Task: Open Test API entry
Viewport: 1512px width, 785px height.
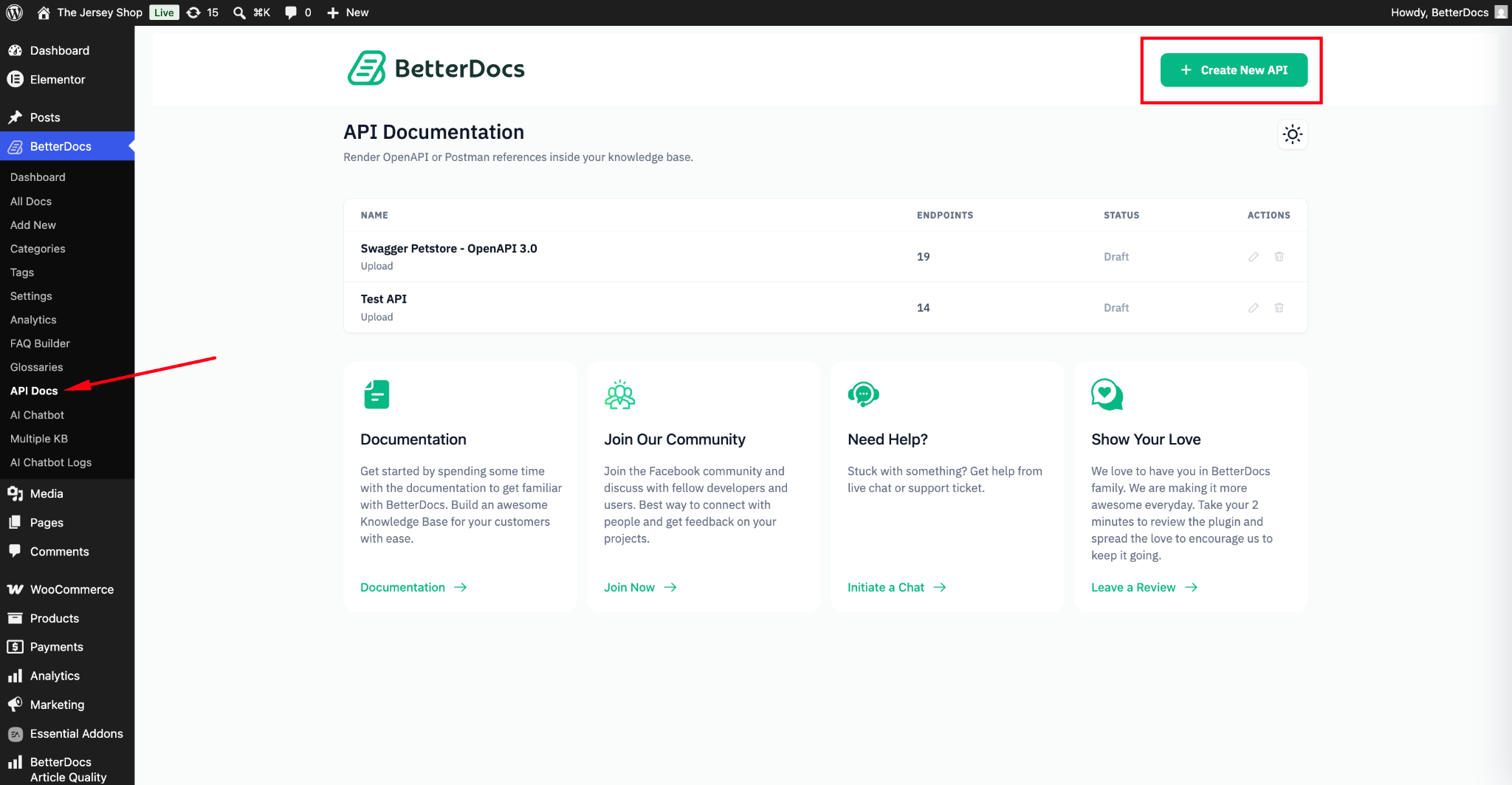Action: click(x=384, y=299)
